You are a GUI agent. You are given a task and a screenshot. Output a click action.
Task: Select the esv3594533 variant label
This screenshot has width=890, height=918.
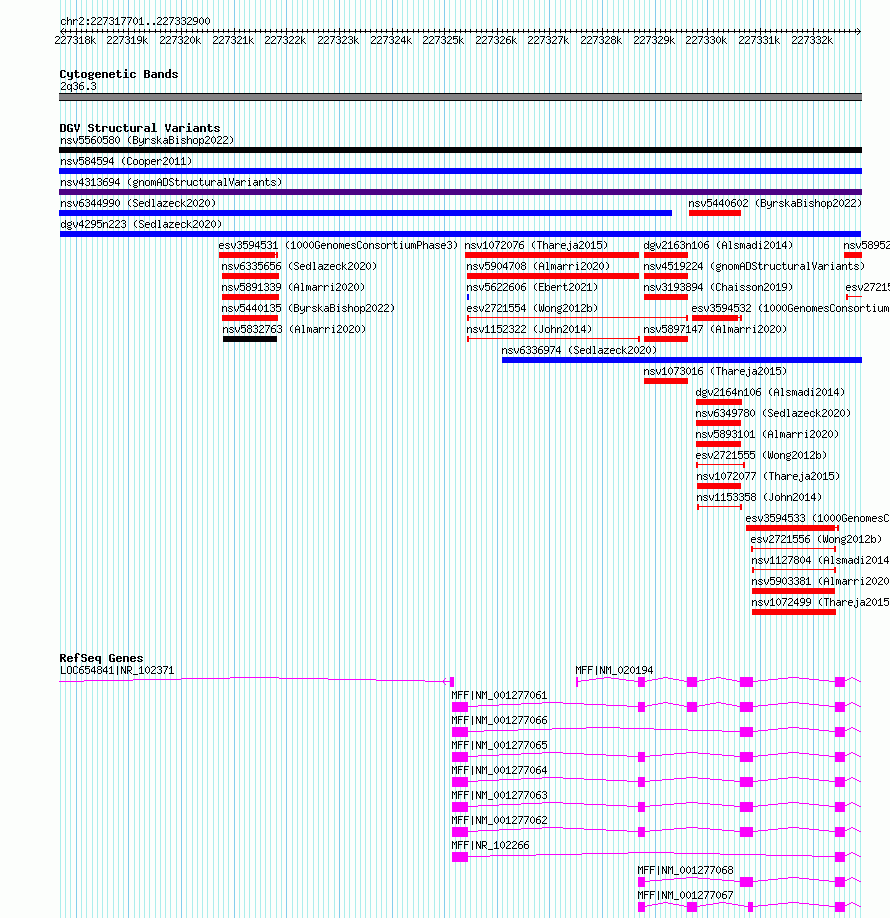click(817, 519)
